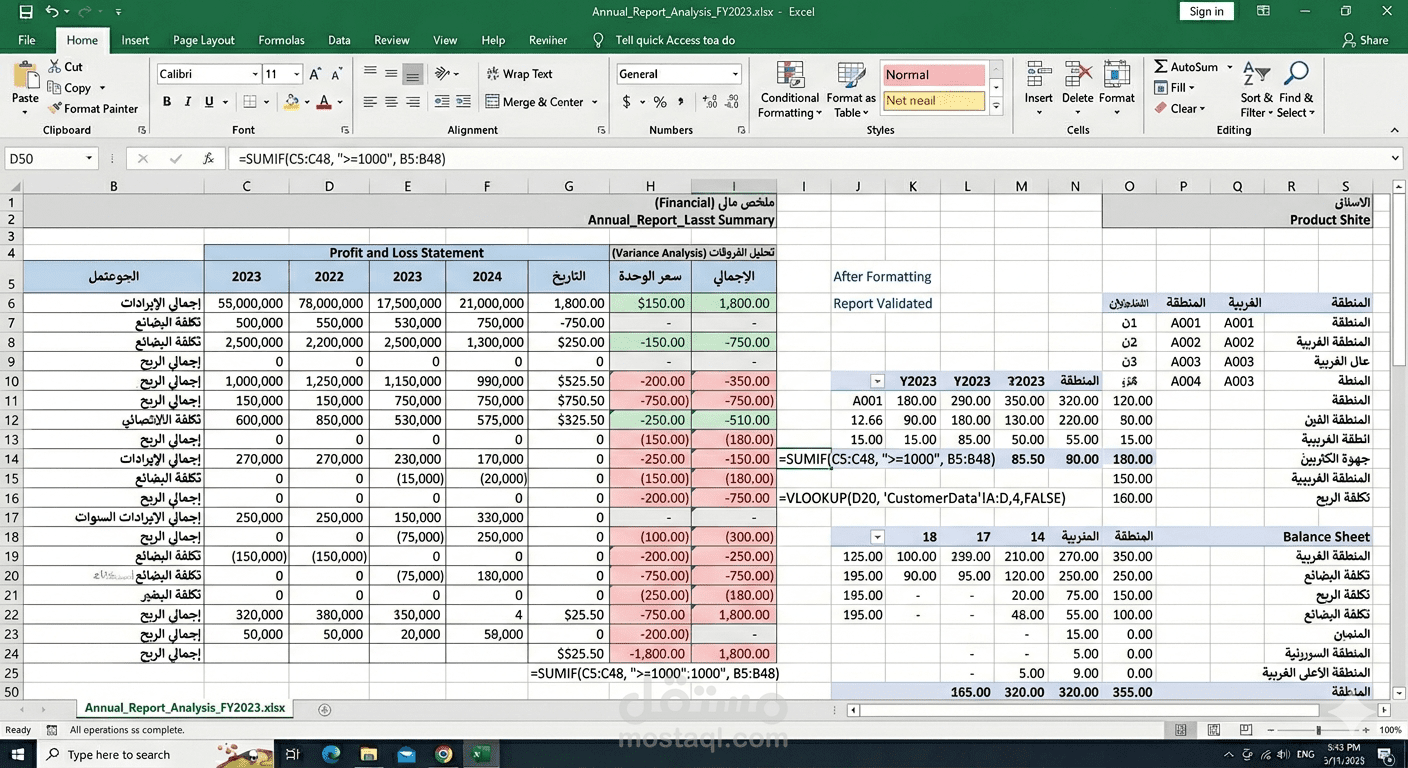
Task: Expand the General number format dropdown
Action: 735,74
